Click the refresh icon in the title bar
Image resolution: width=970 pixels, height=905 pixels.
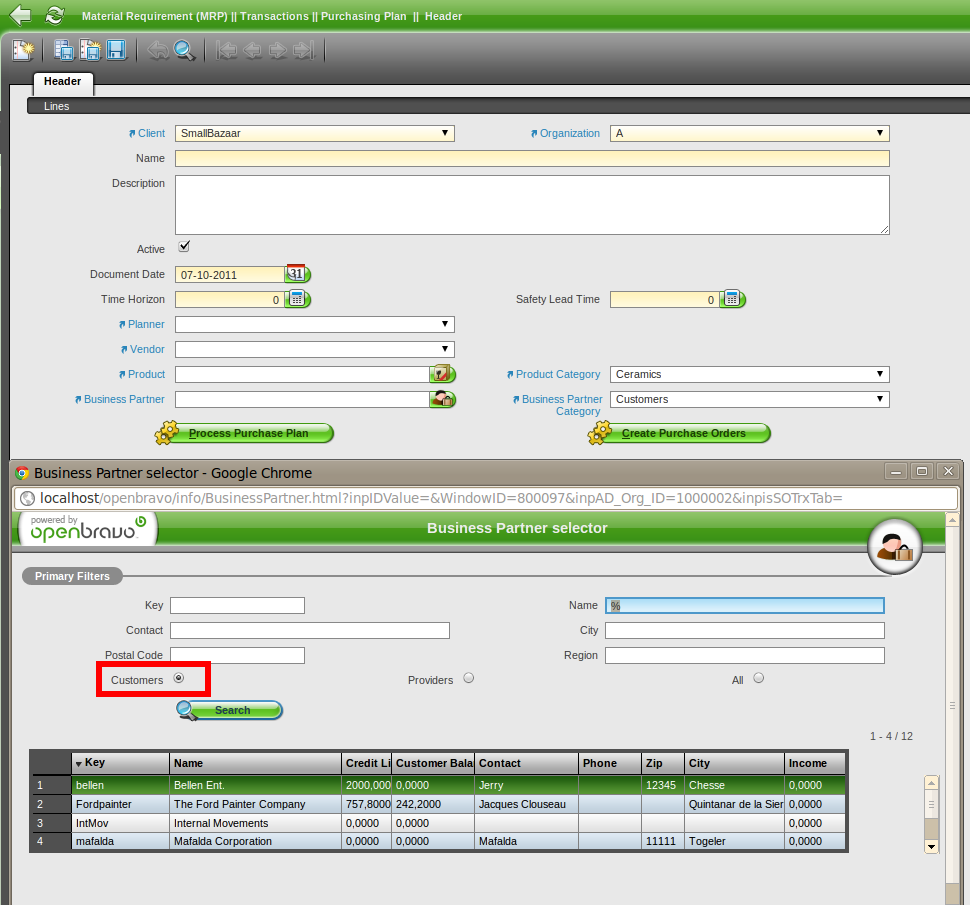pos(55,15)
